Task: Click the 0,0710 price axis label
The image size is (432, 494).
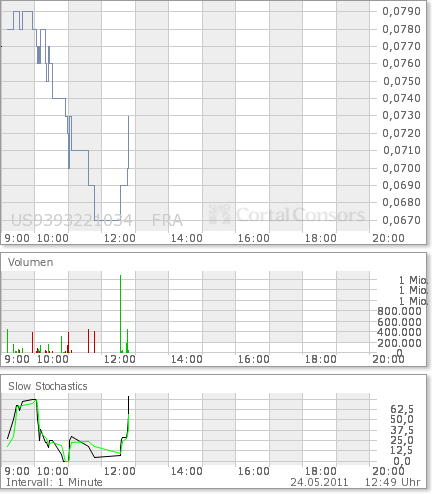Action: (401, 150)
